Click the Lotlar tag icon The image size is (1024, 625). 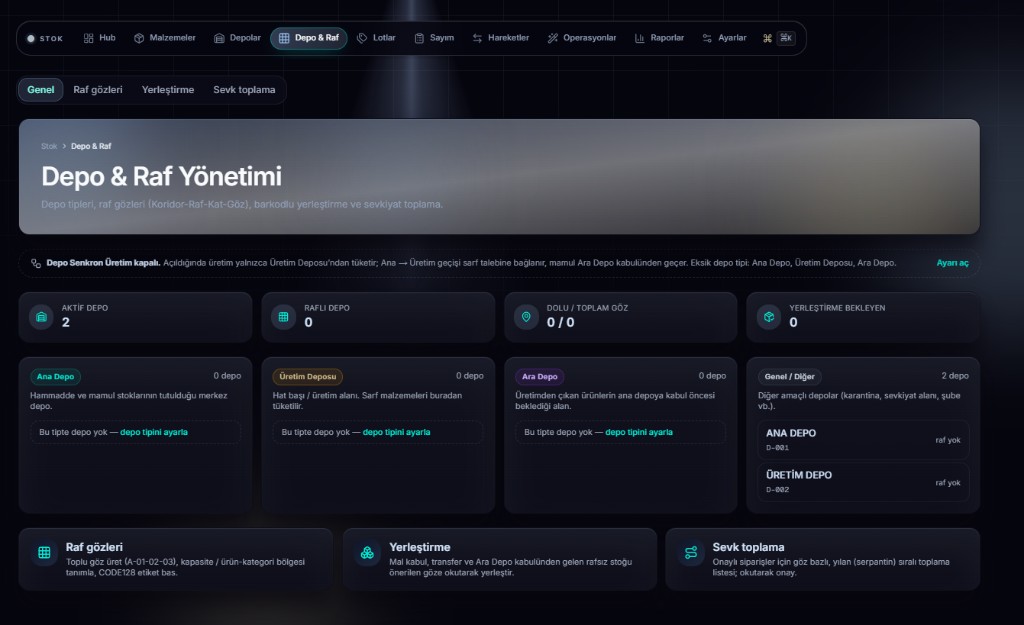click(x=362, y=38)
